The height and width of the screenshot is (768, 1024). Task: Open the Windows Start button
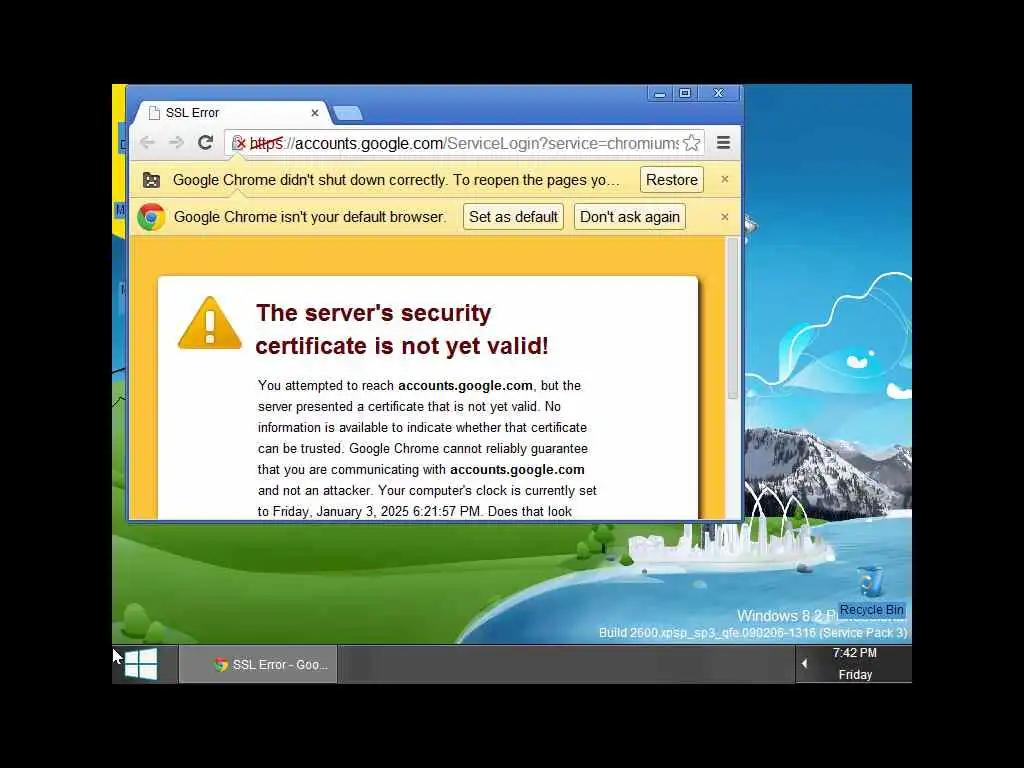(141, 664)
